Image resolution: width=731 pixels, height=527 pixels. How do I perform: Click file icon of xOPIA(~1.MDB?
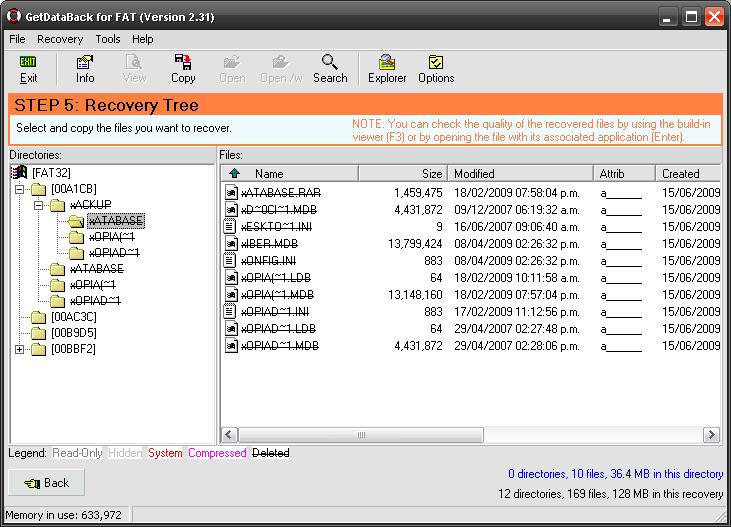[230, 294]
